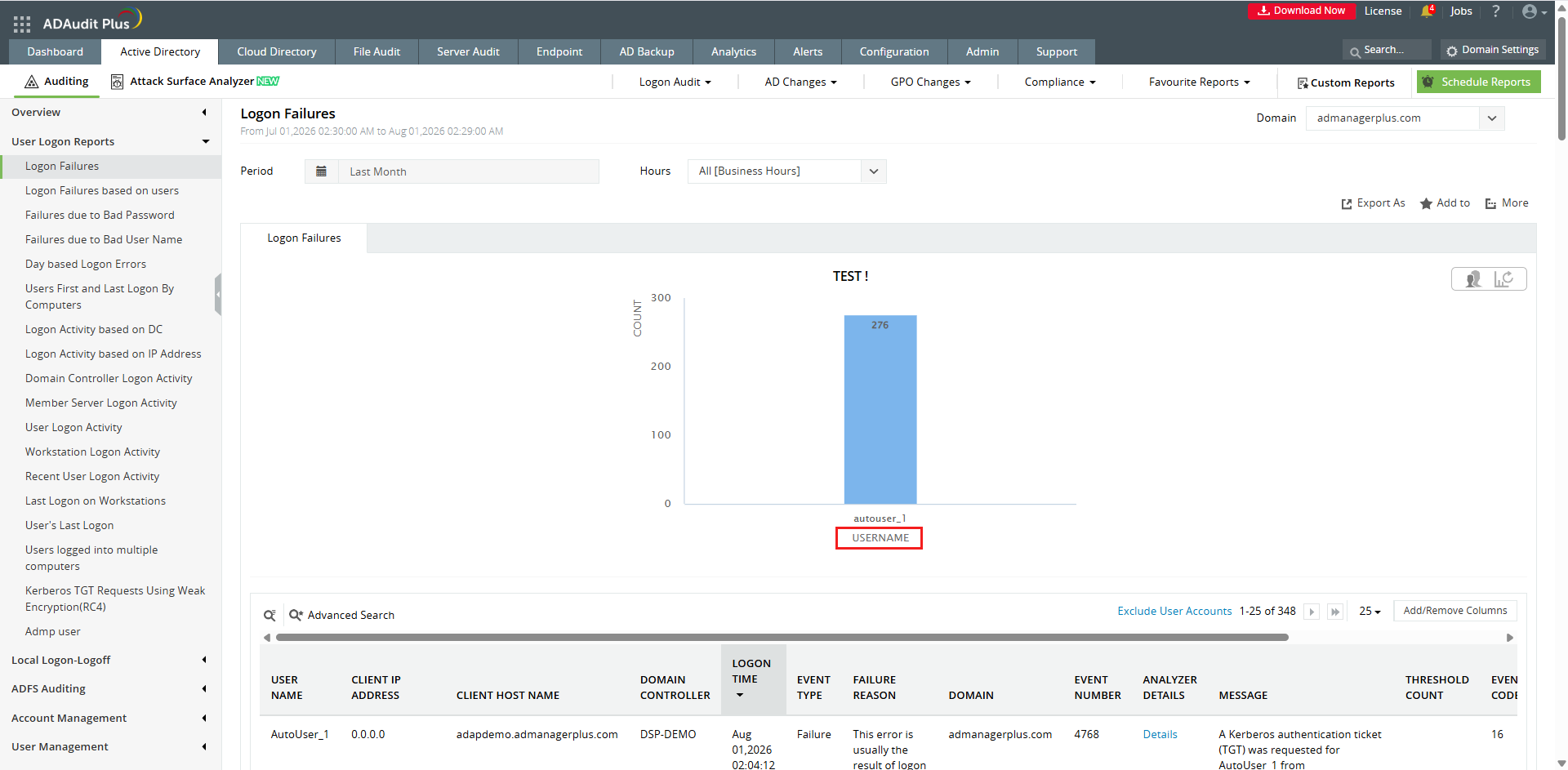1568x770 pixels.
Task: Change the rows per page dropdown
Action: pos(1370,612)
